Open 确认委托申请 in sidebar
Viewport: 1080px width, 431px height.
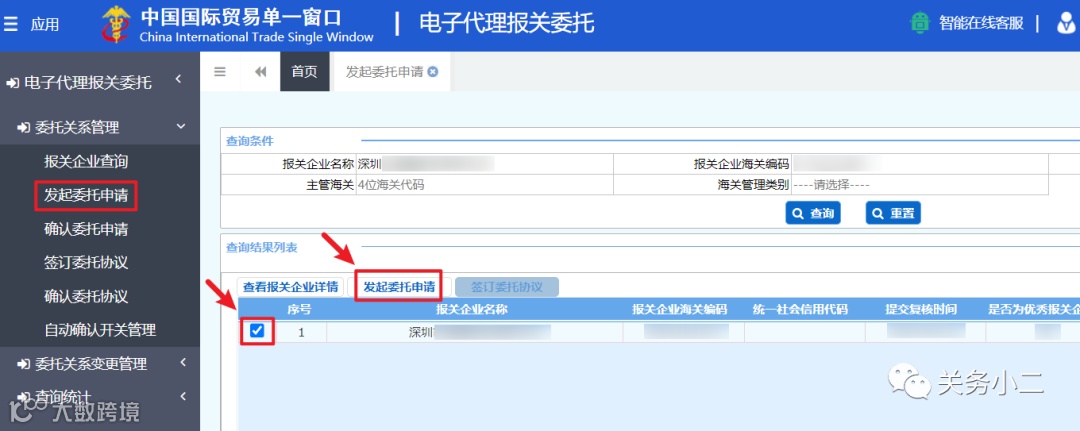[86, 229]
